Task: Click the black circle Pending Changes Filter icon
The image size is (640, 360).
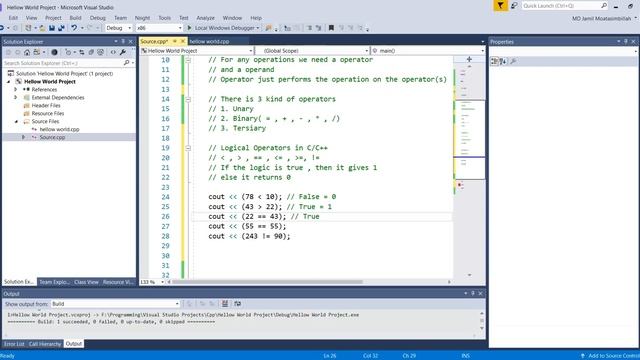Action: coord(54,52)
